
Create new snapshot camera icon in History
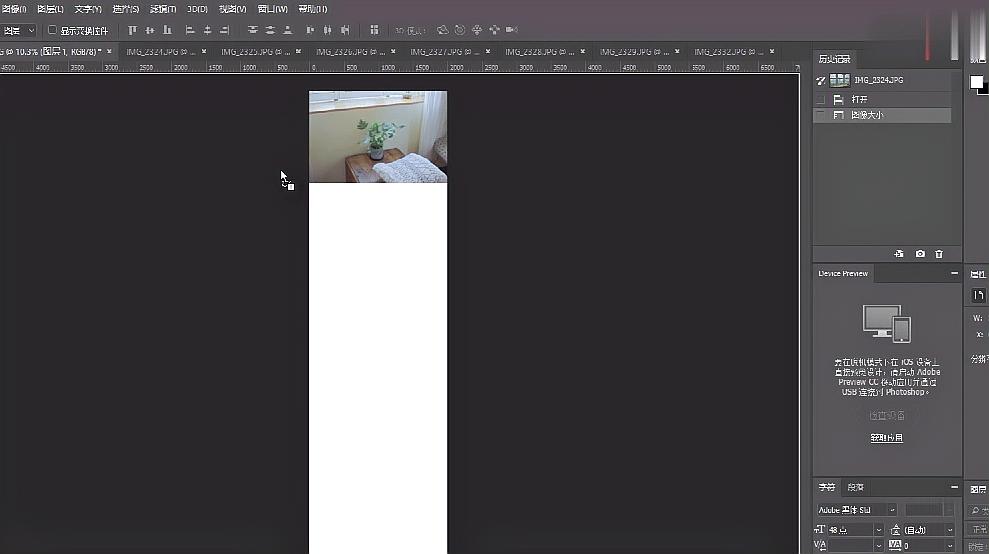920,254
